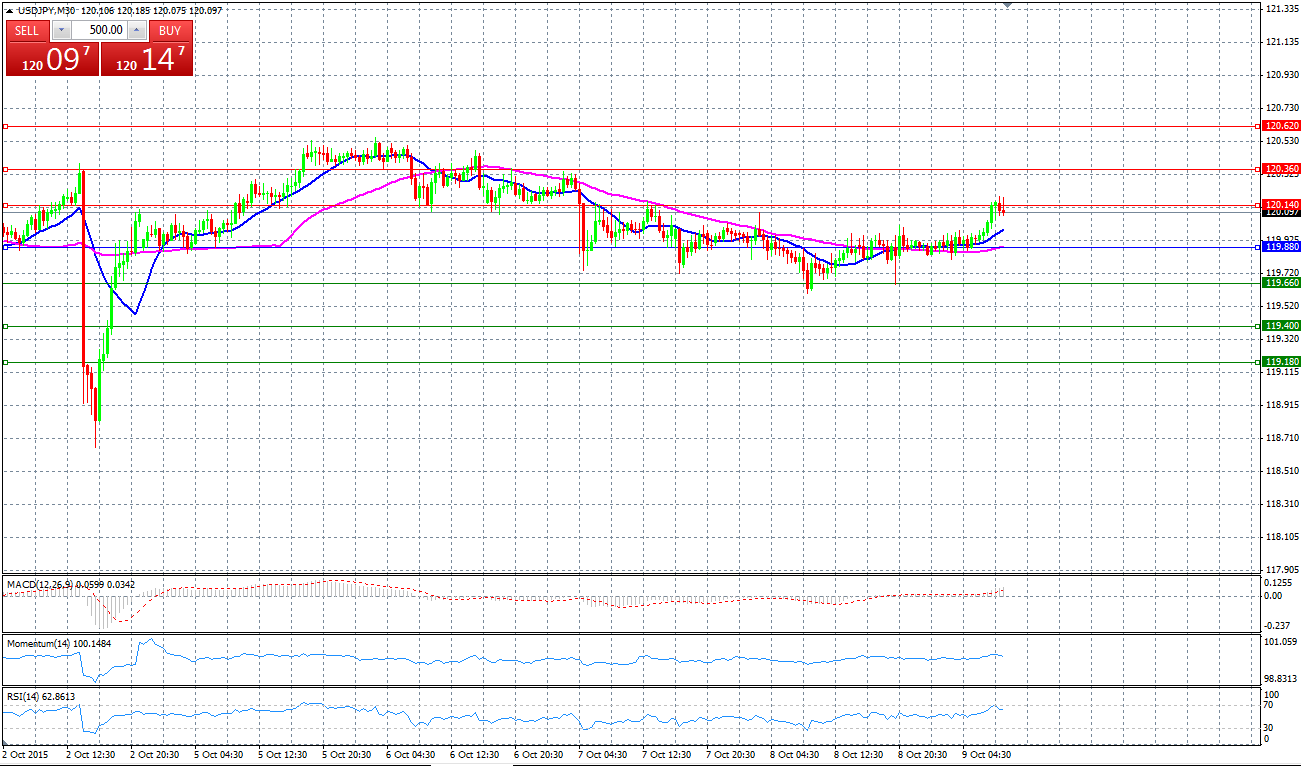1301x766 pixels.
Task: Select the chart shift triangle marker
Action: click(x=1007, y=5)
